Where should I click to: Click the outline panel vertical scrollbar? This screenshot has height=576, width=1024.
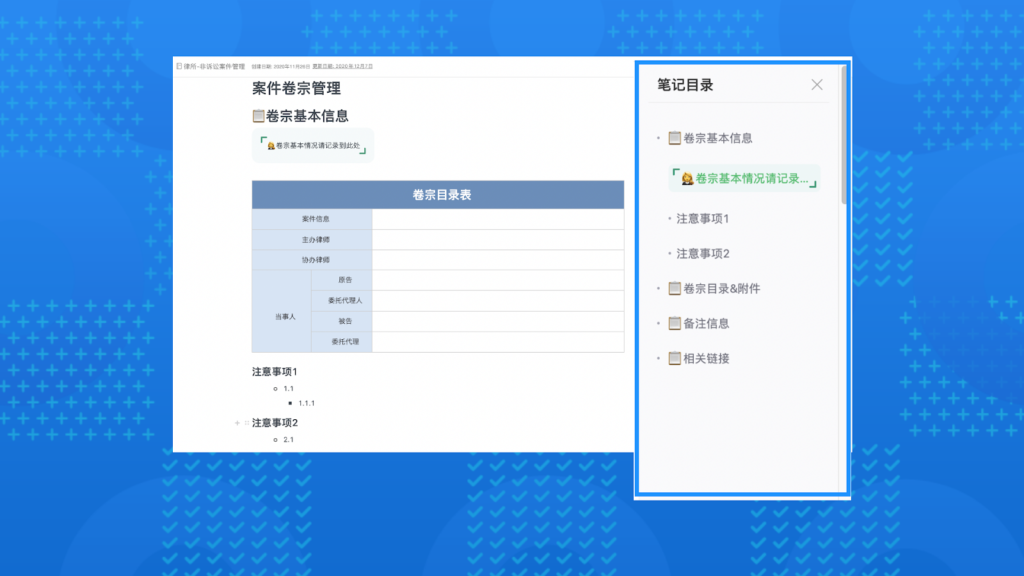(x=844, y=135)
